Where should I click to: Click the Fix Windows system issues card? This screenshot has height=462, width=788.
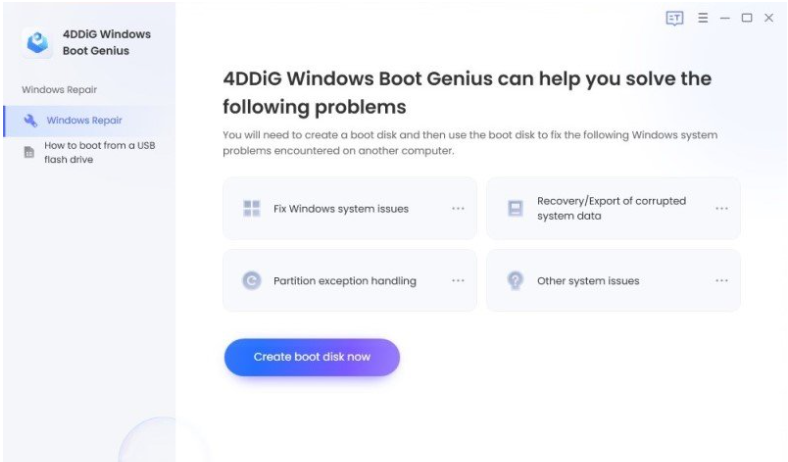(350, 208)
